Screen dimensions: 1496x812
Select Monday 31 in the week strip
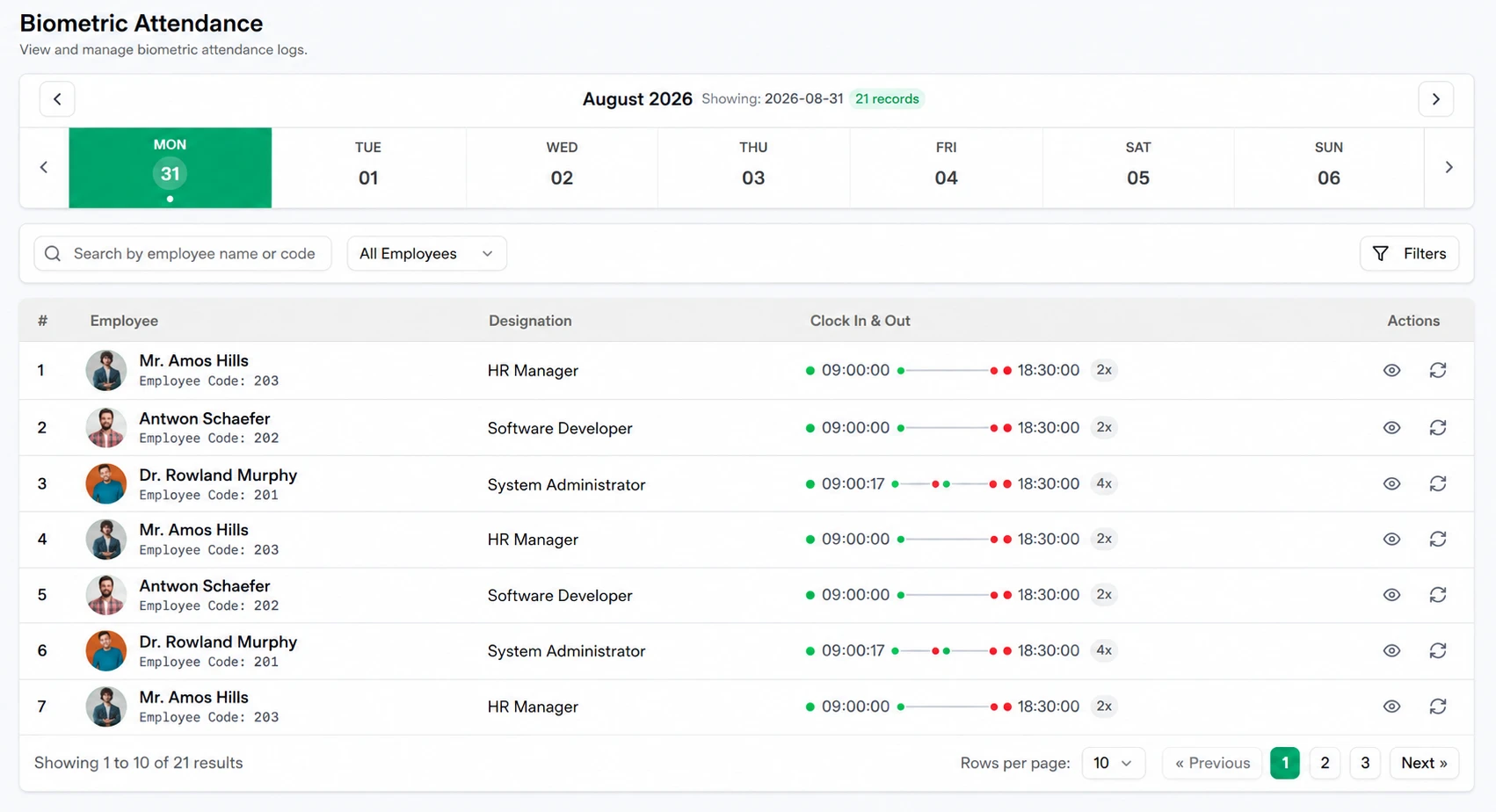(170, 167)
